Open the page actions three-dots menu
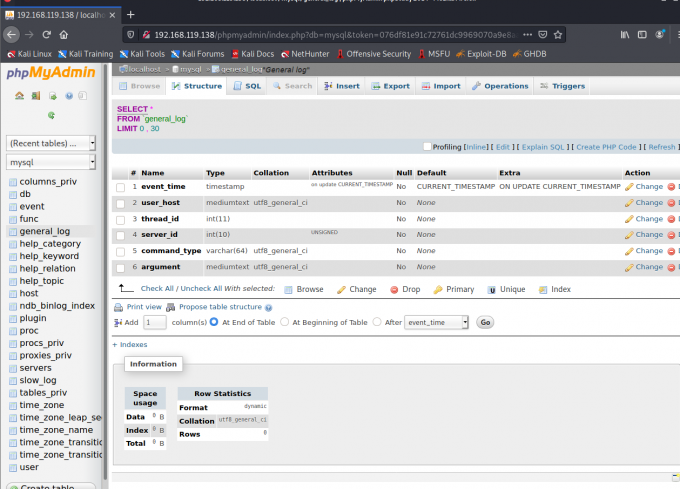This screenshot has width=680, height=489. pyautogui.click(x=527, y=35)
